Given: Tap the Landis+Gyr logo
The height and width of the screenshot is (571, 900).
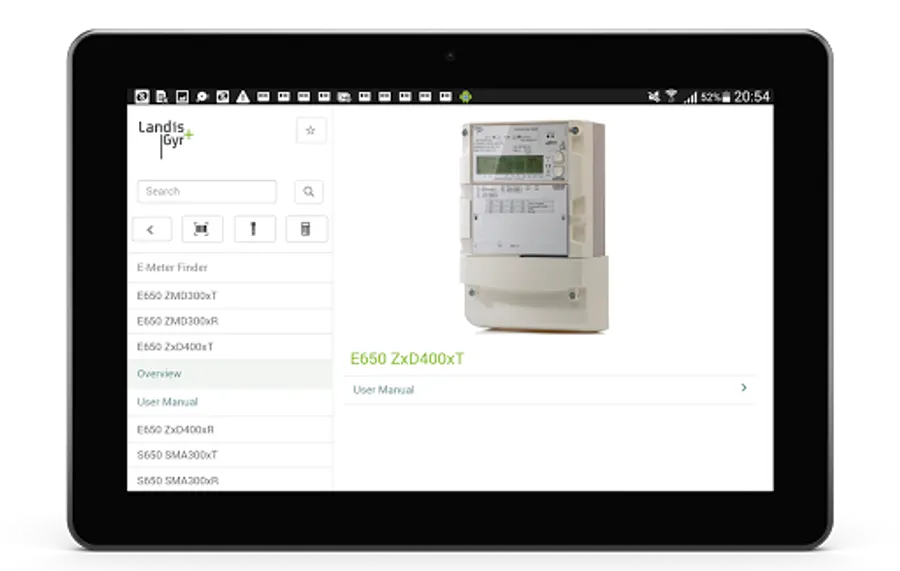Looking at the screenshot, I should 165,138.
